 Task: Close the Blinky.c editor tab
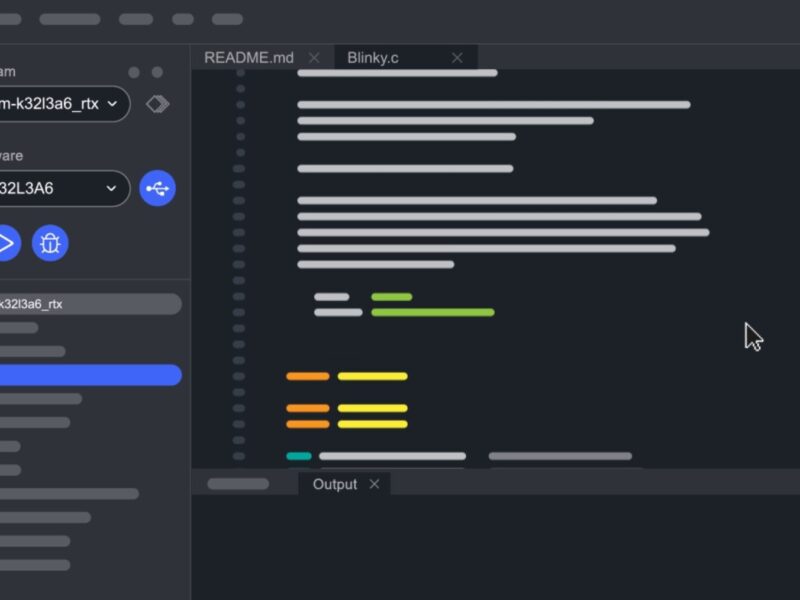pos(457,58)
